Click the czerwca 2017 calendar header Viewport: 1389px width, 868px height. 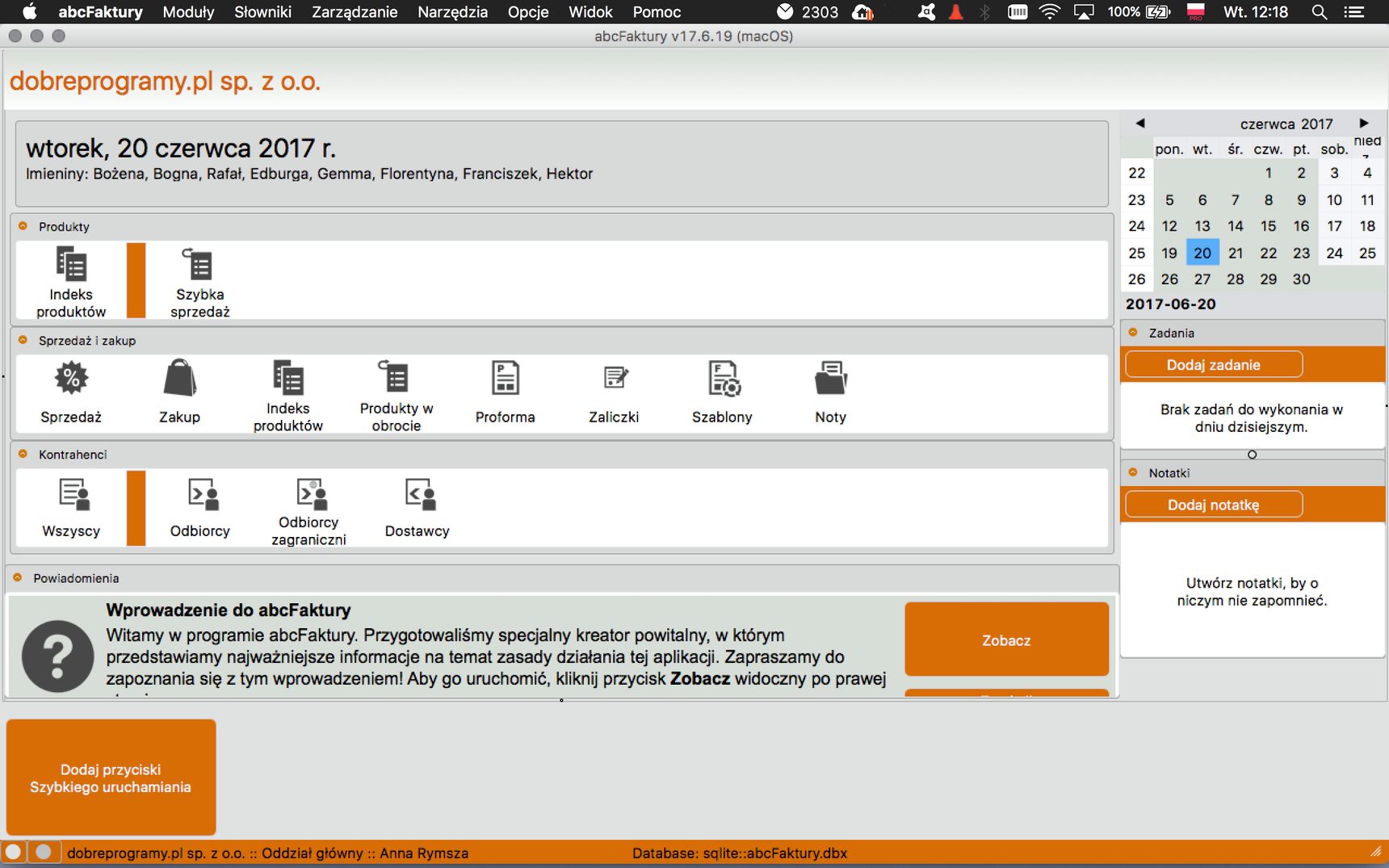click(1286, 124)
